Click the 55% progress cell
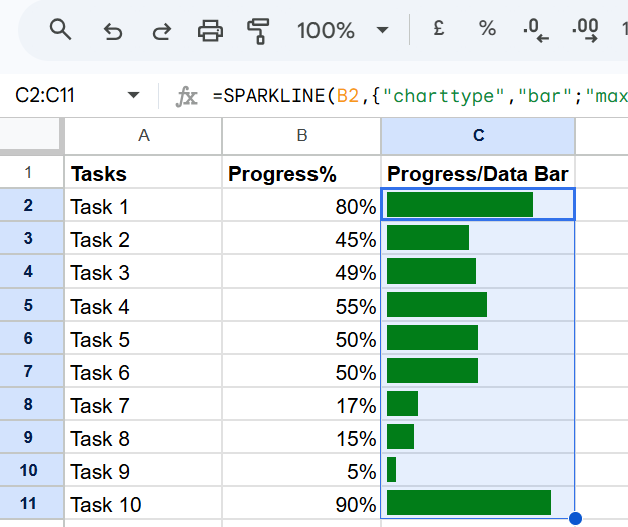628x527 pixels. pyautogui.click(x=302, y=305)
